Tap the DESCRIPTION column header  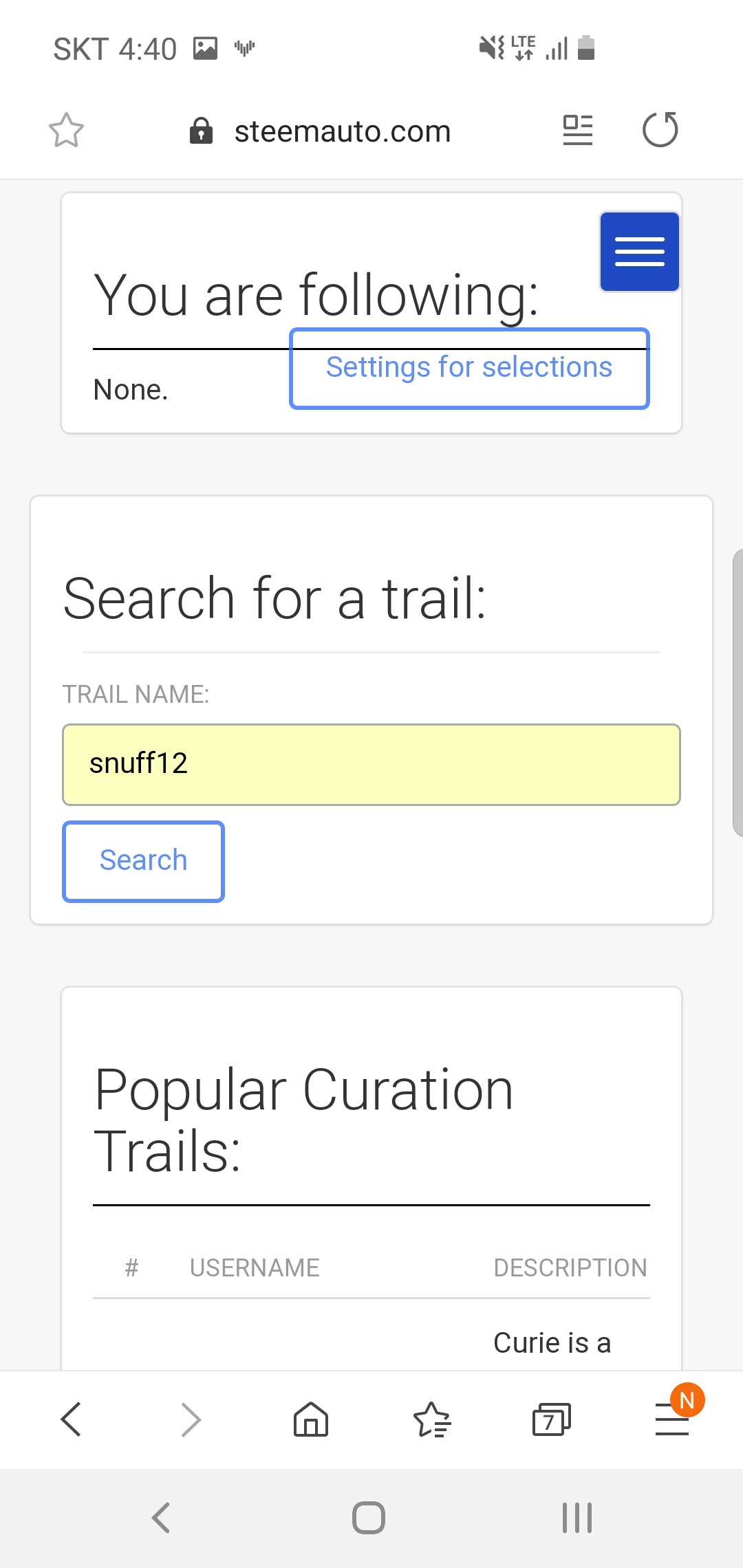coord(570,1267)
